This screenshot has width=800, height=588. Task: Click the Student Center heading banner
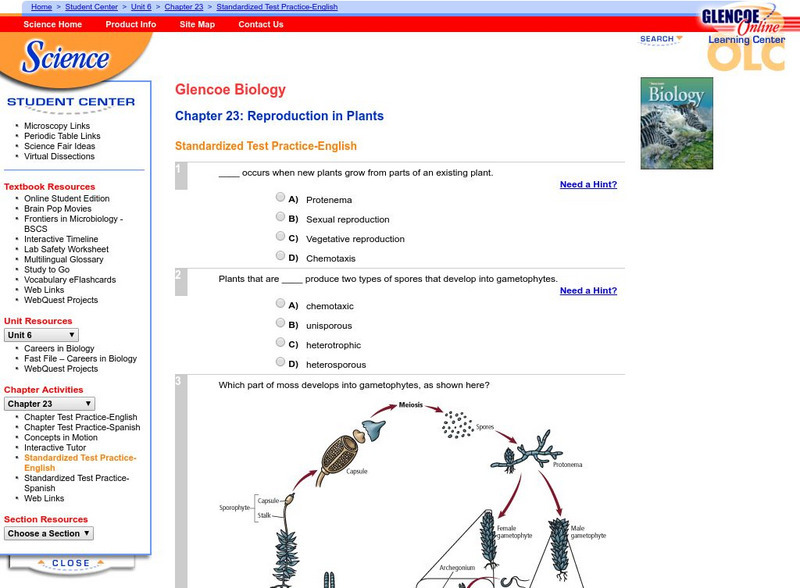(72, 101)
